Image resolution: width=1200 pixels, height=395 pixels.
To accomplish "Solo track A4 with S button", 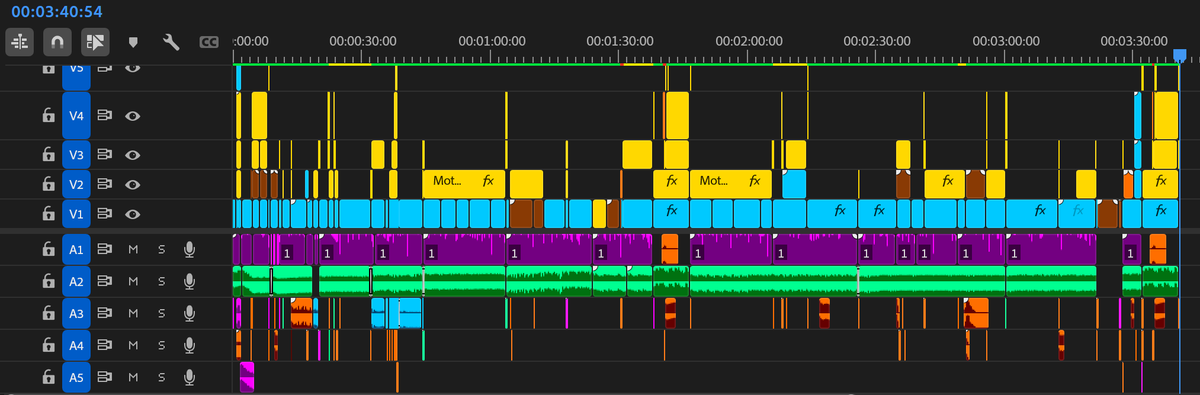I will tap(161, 345).
